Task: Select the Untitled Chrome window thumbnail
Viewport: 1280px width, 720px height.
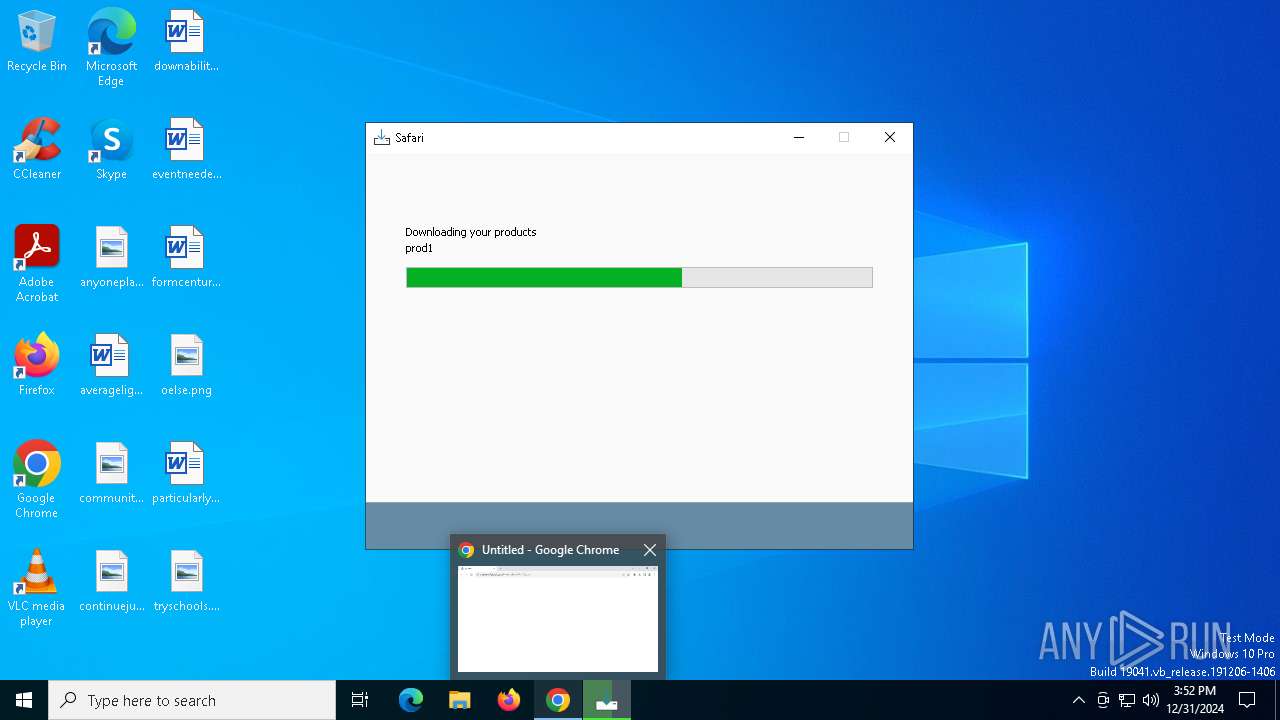Action: pyautogui.click(x=558, y=619)
